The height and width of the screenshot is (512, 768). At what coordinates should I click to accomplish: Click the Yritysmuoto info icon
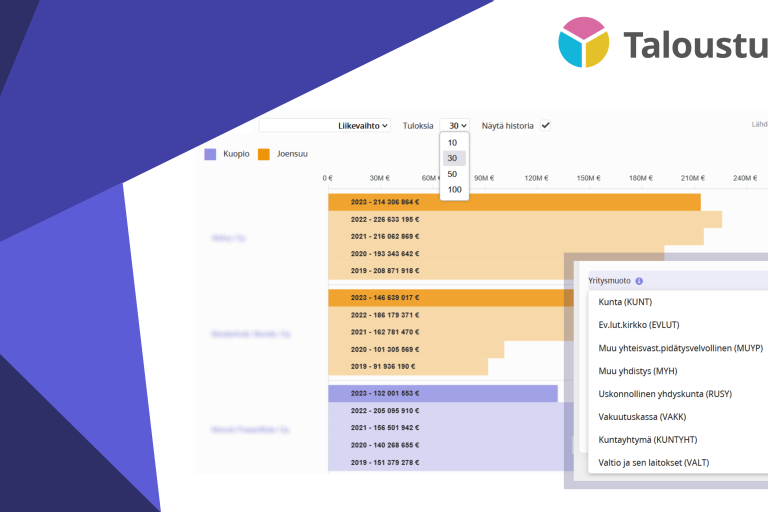[639, 281]
